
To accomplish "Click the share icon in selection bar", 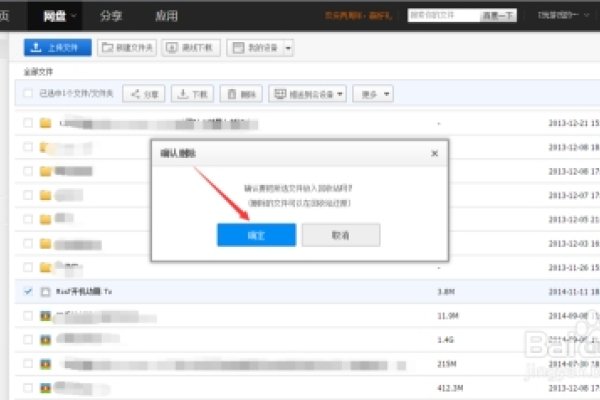I will (x=135, y=94).
